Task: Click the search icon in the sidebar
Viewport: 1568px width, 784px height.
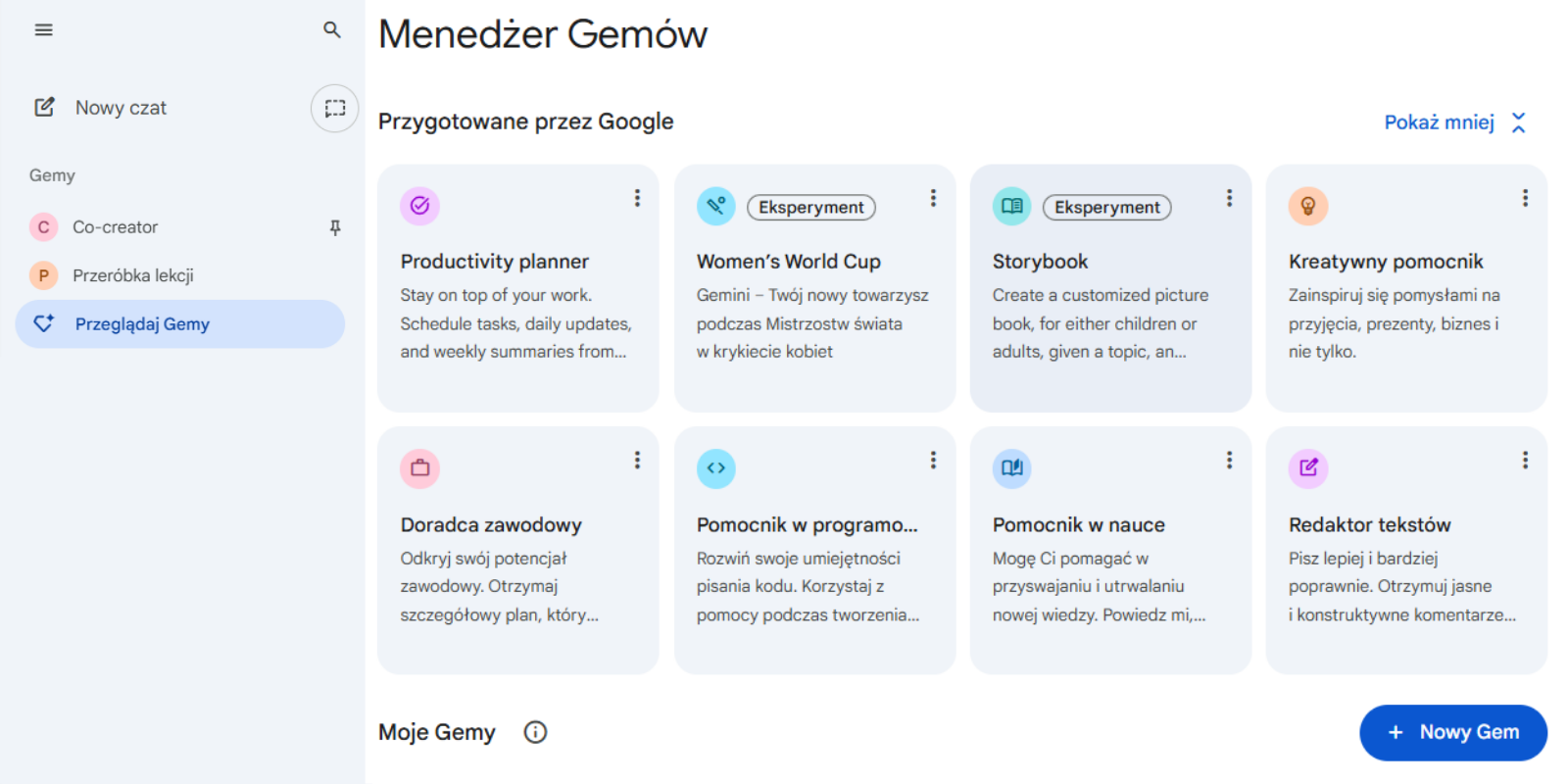Action: 332,30
